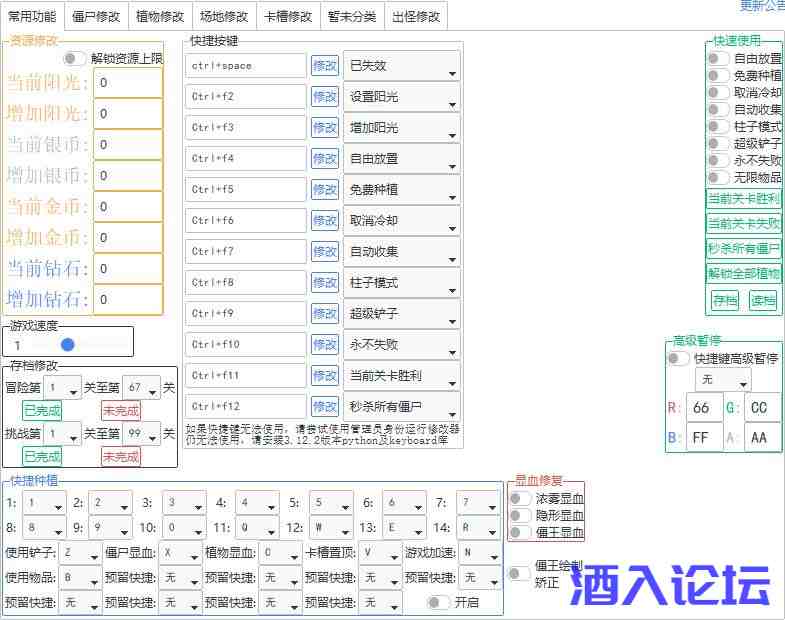The image size is (785, 620).
Task: Click 修改 button next to Ctrl+f2 hotkey
Action: pyautogui.click(x=325, y=97)
